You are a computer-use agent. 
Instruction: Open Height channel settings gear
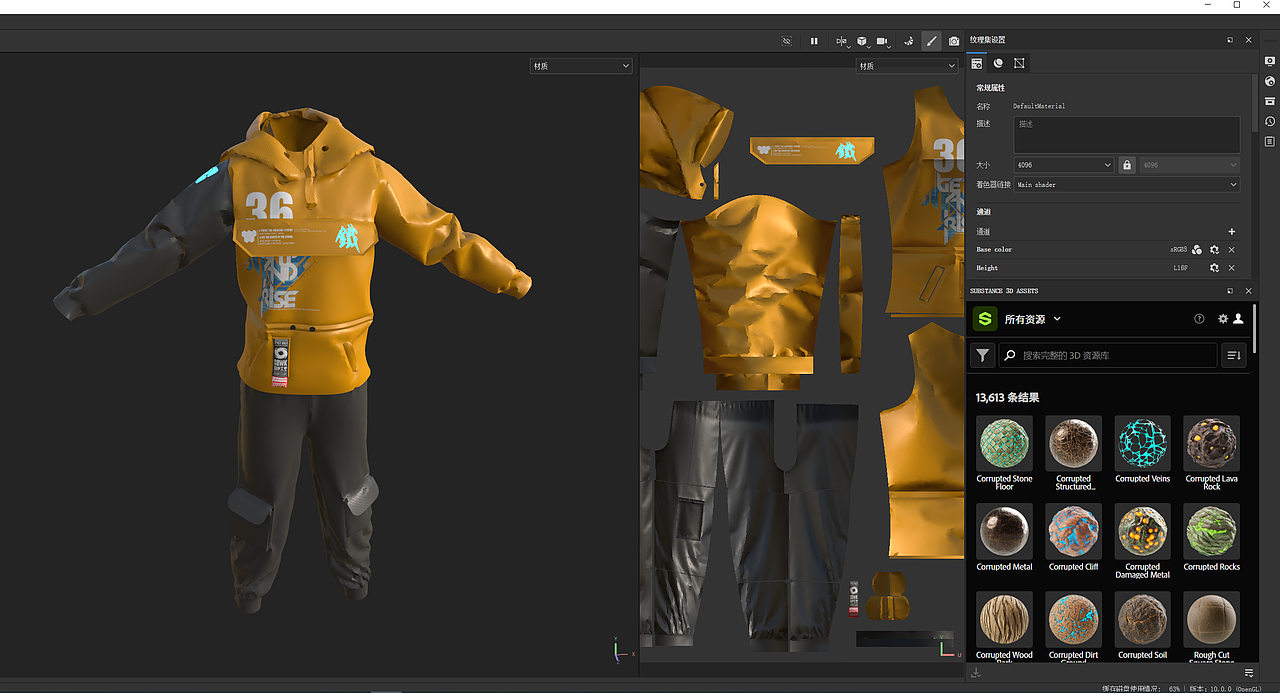click(x=1214, y=268)
